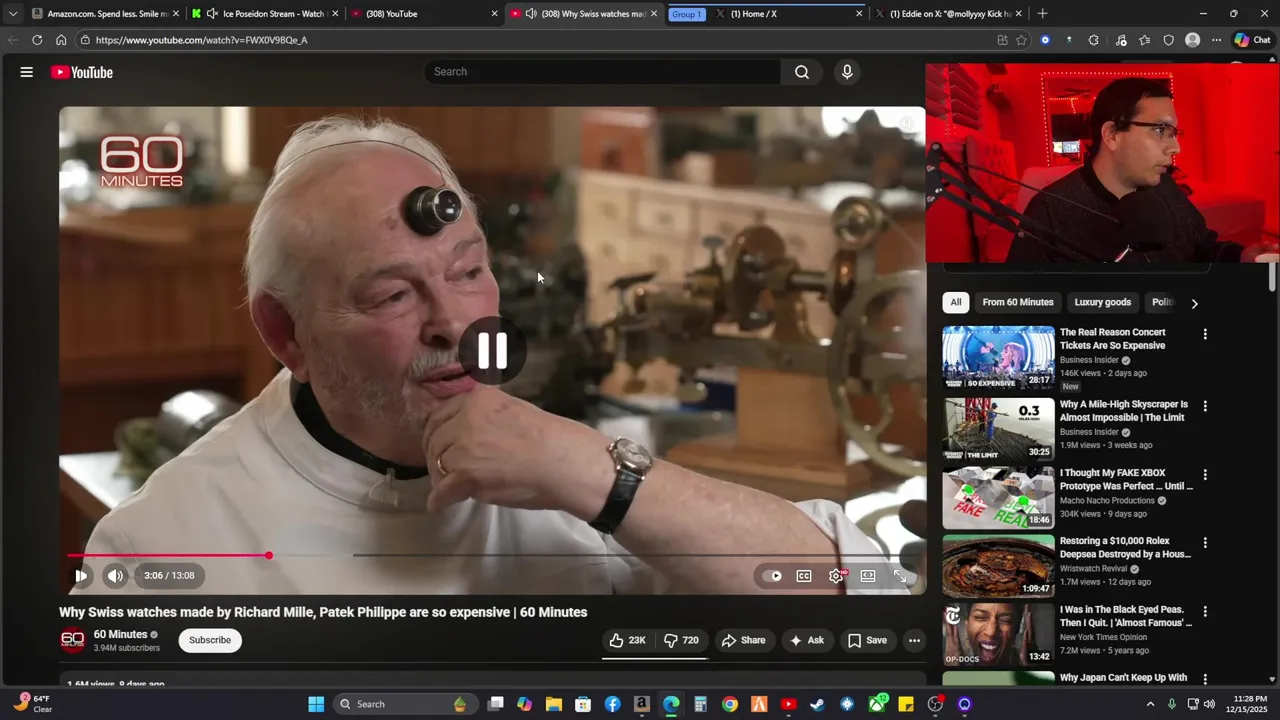Open options for Why Japan video
1280x720 pixels.
pos(1205,679)
